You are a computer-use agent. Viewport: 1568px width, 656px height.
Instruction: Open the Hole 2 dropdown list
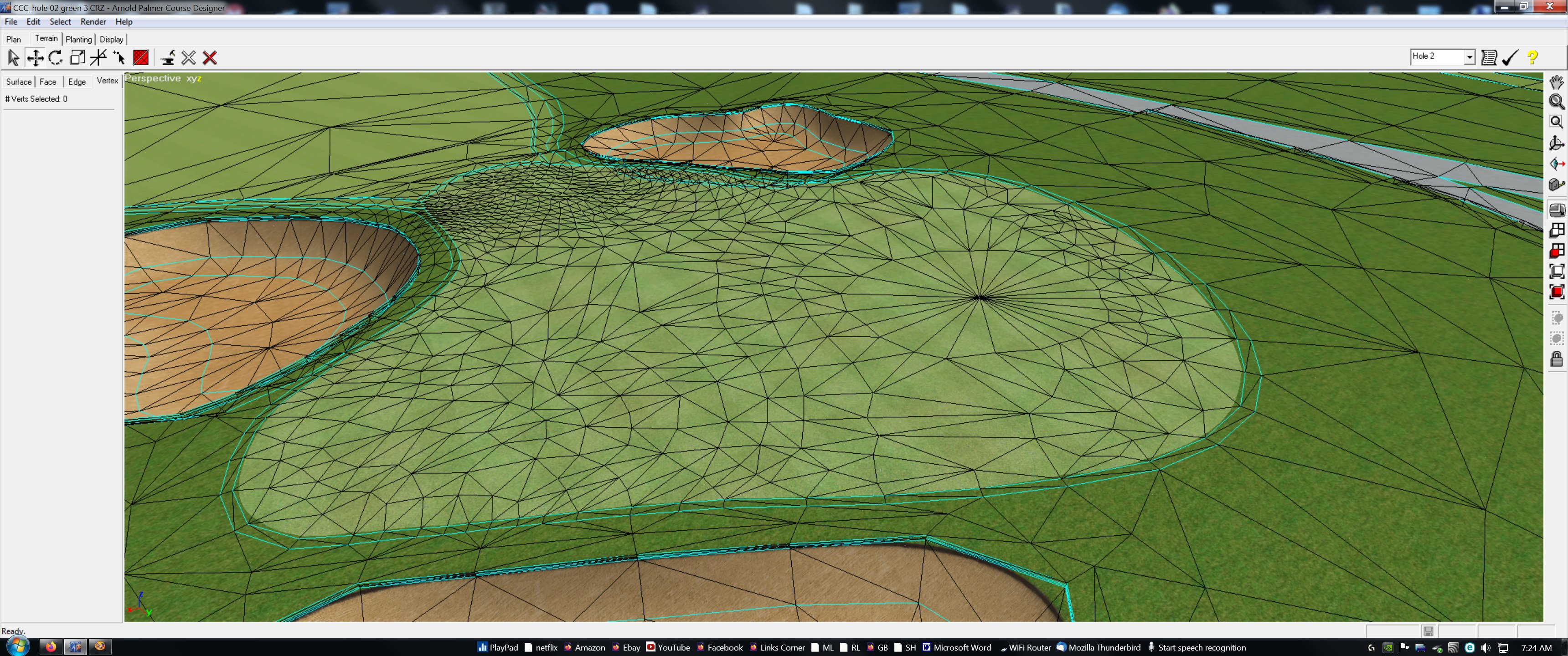[x=1470, y=57]
